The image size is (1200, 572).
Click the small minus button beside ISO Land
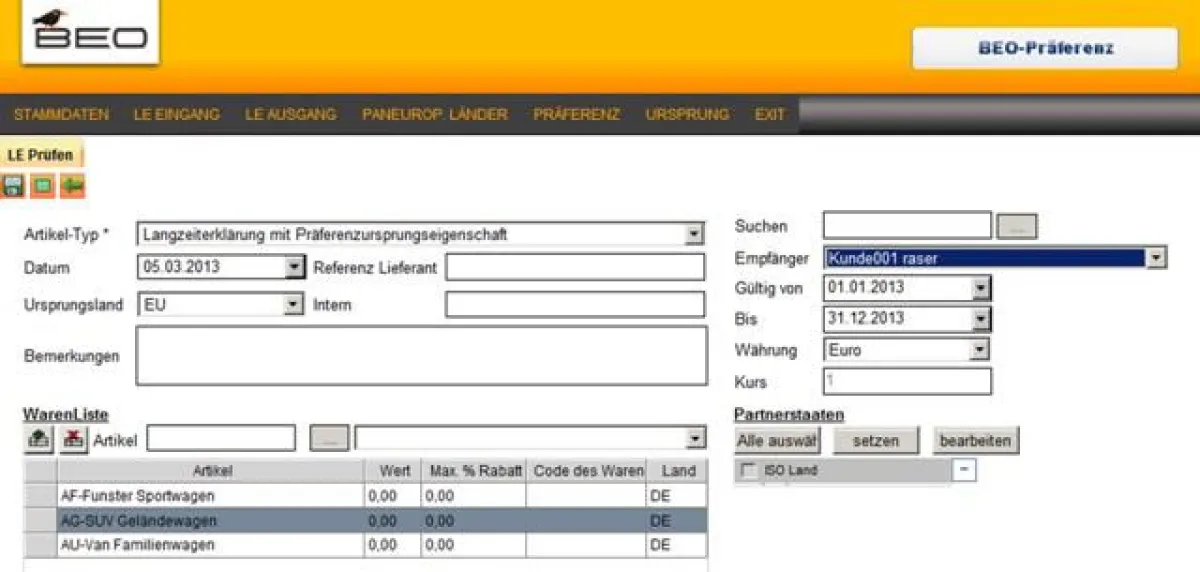pyautogui.click(x=964, y=470)
